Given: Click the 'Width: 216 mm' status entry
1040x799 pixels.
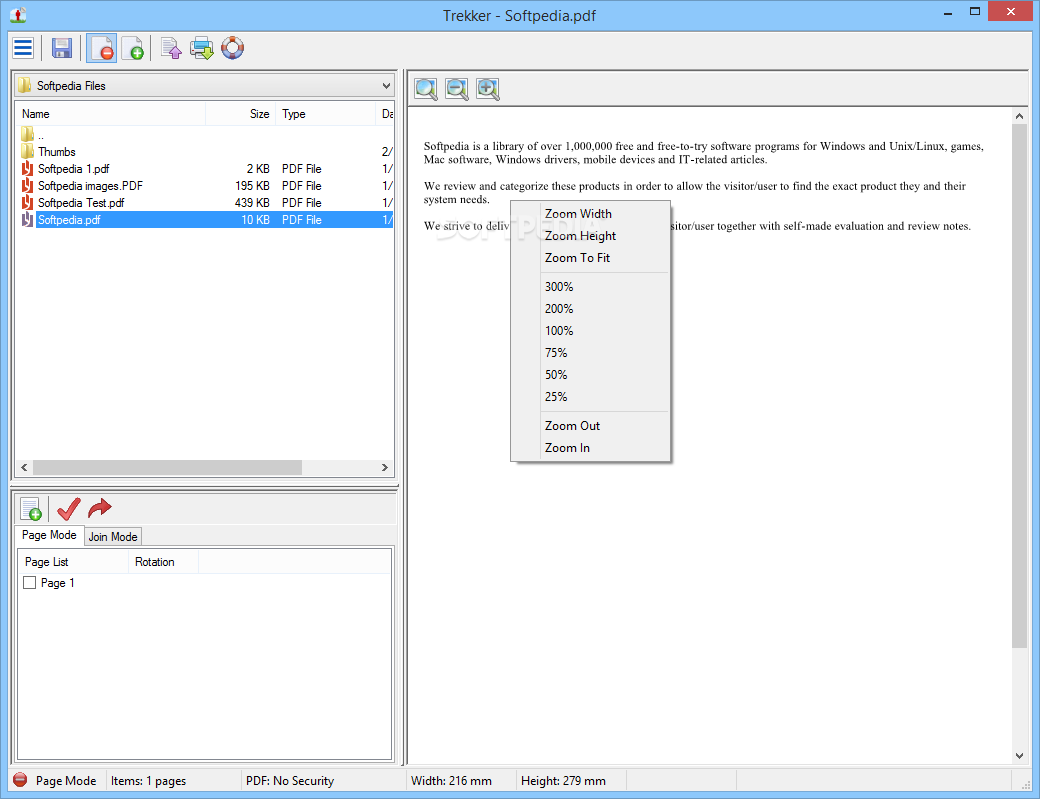Looking at the screenshot, I should pyautogui.click(x=452, y=780).
